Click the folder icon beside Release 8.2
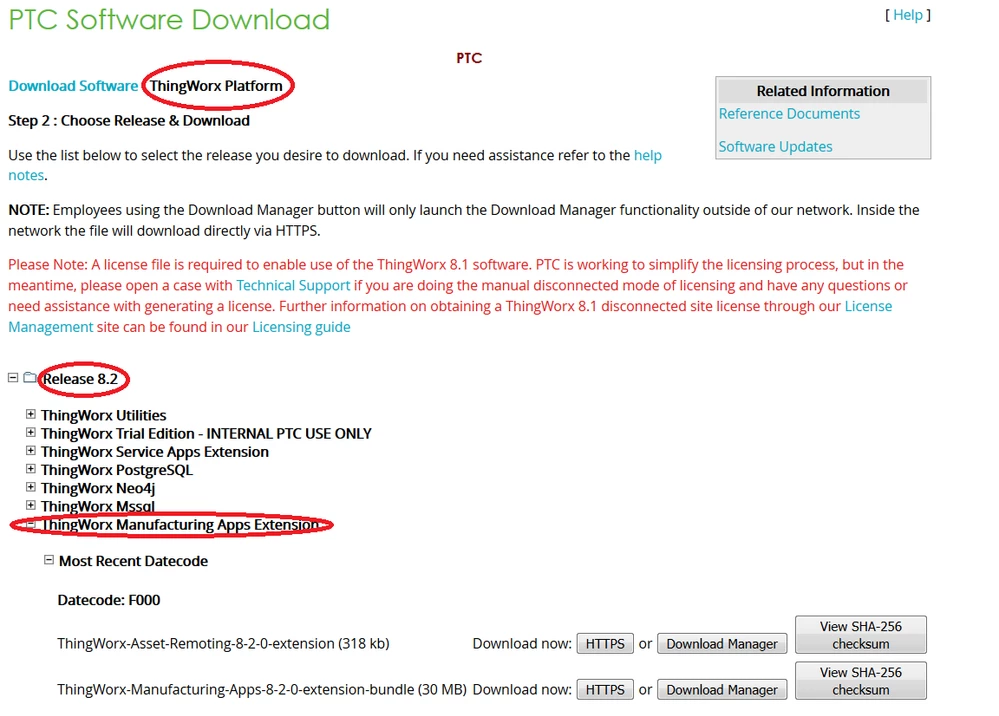The image size is (999, 716). pos(29,378)
